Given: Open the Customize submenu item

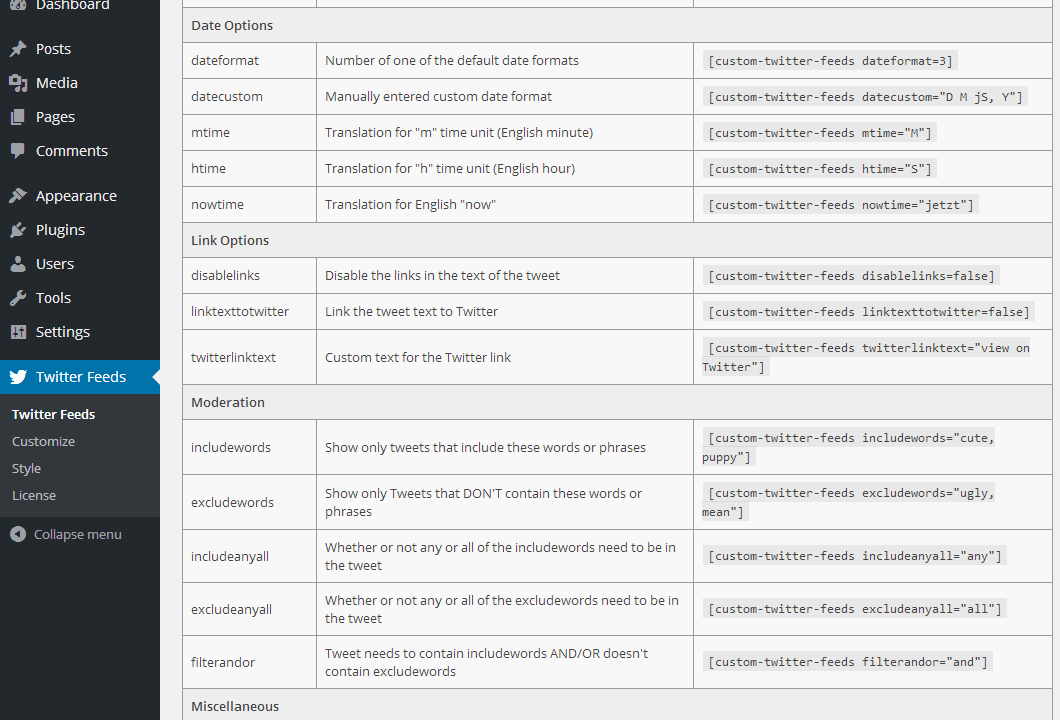Looking at the screenshot, I should (x=43, y=441).
